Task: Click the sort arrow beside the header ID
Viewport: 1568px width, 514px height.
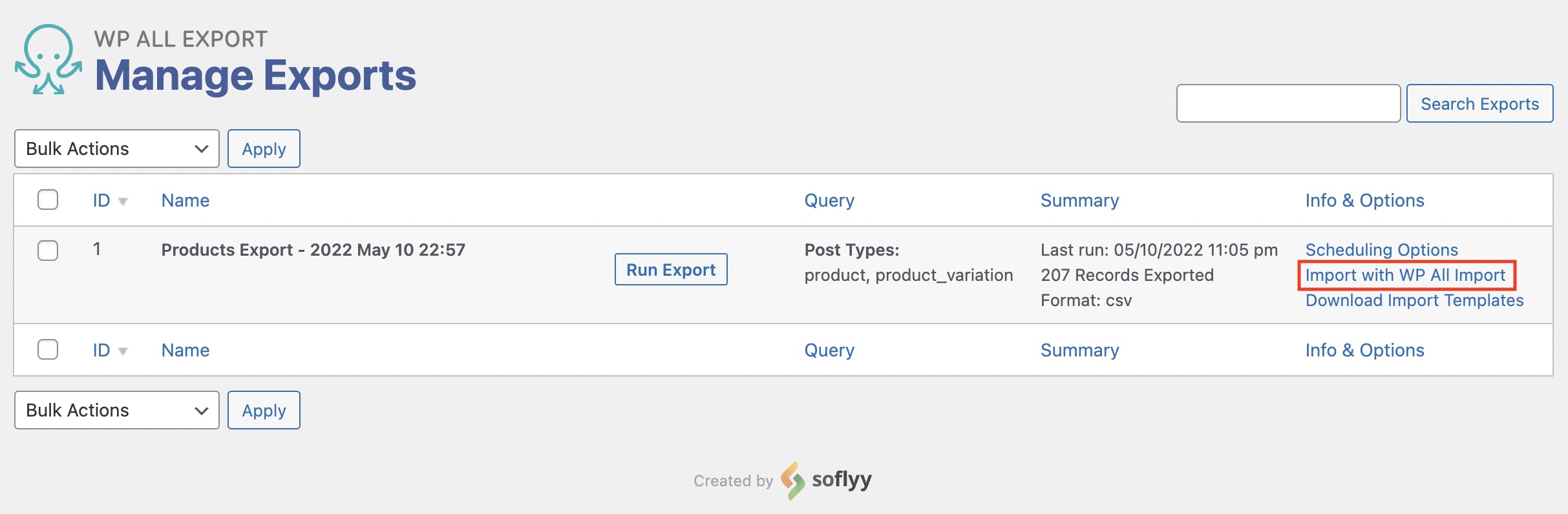Action: [123, 201]
